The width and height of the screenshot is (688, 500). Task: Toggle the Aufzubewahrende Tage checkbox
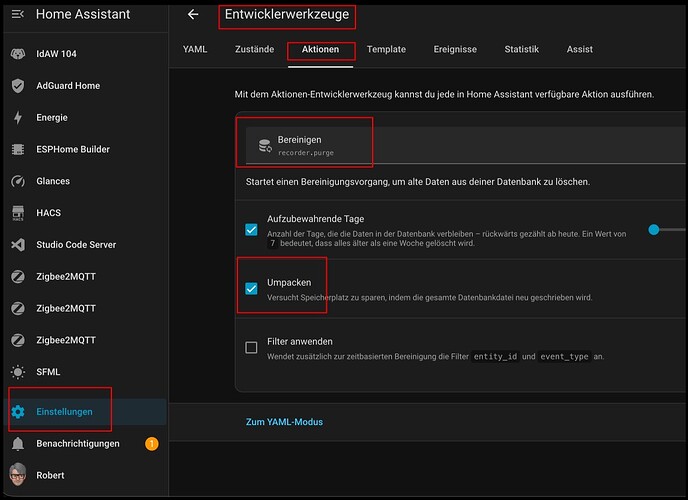[x=251, y=230]
